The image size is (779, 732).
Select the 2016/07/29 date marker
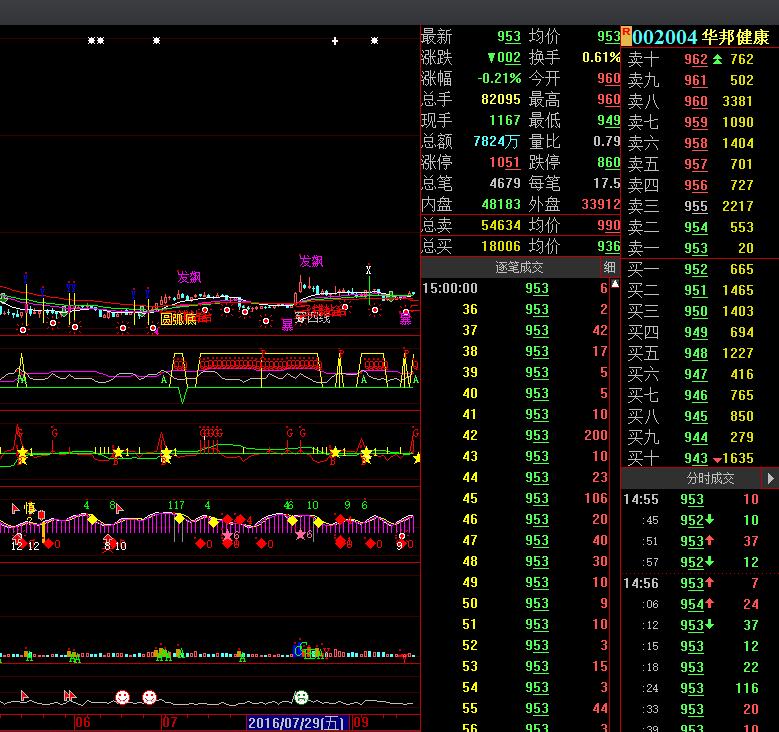point(297,722)
